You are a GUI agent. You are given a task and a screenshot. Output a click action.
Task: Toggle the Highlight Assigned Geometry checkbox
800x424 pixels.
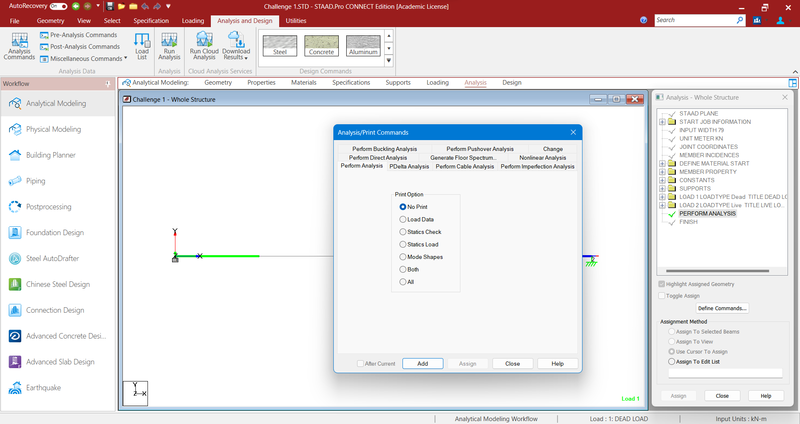click(x=661, y=285)
